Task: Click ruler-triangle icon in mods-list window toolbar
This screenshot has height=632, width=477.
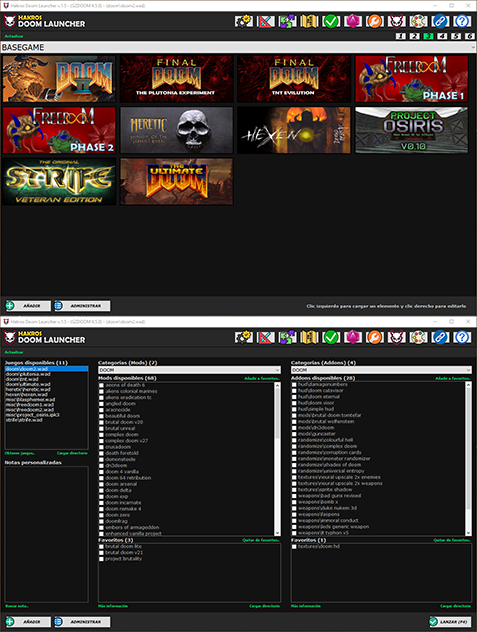Action: point(266,337)
